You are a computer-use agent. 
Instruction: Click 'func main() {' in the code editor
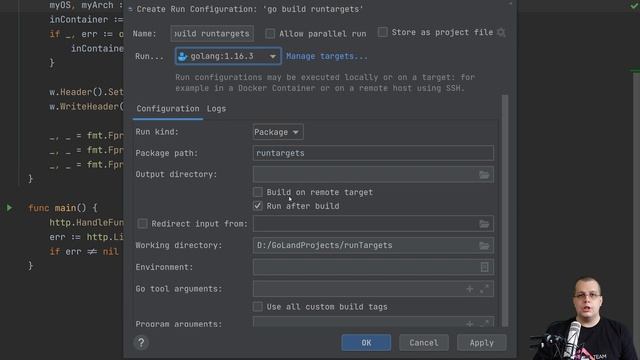pos(63,208)
